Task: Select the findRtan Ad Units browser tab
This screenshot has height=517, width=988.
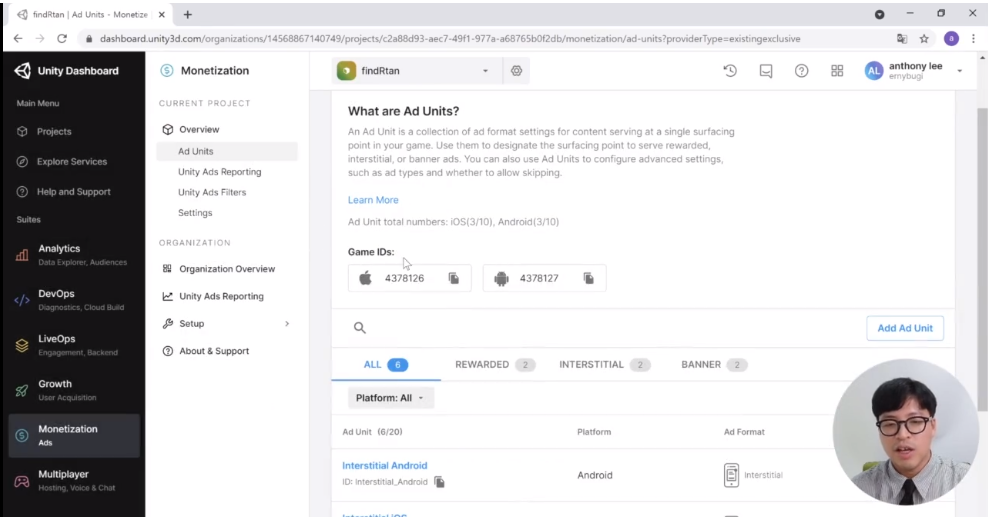Action: [88, 14]
